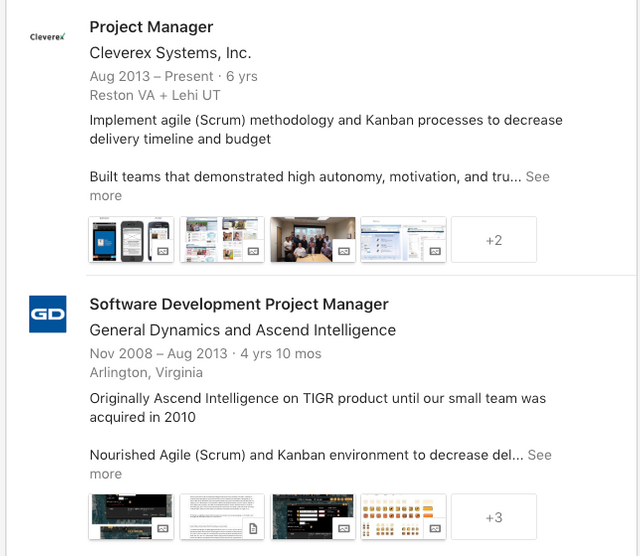Image resolution: width=640 pixels, height=556 pixels.
Task: Click image icon on map form thumbnail
Action: pyautogui.click(x=344, y=529)
